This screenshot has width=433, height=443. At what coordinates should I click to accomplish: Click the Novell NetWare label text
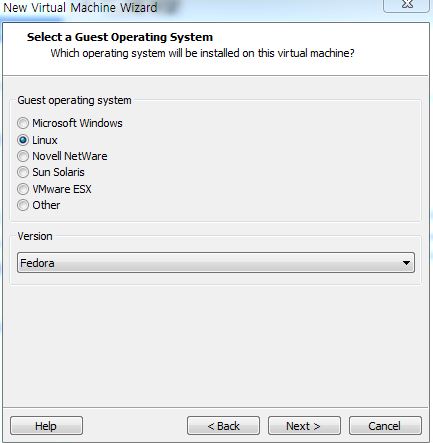point(70,156)
